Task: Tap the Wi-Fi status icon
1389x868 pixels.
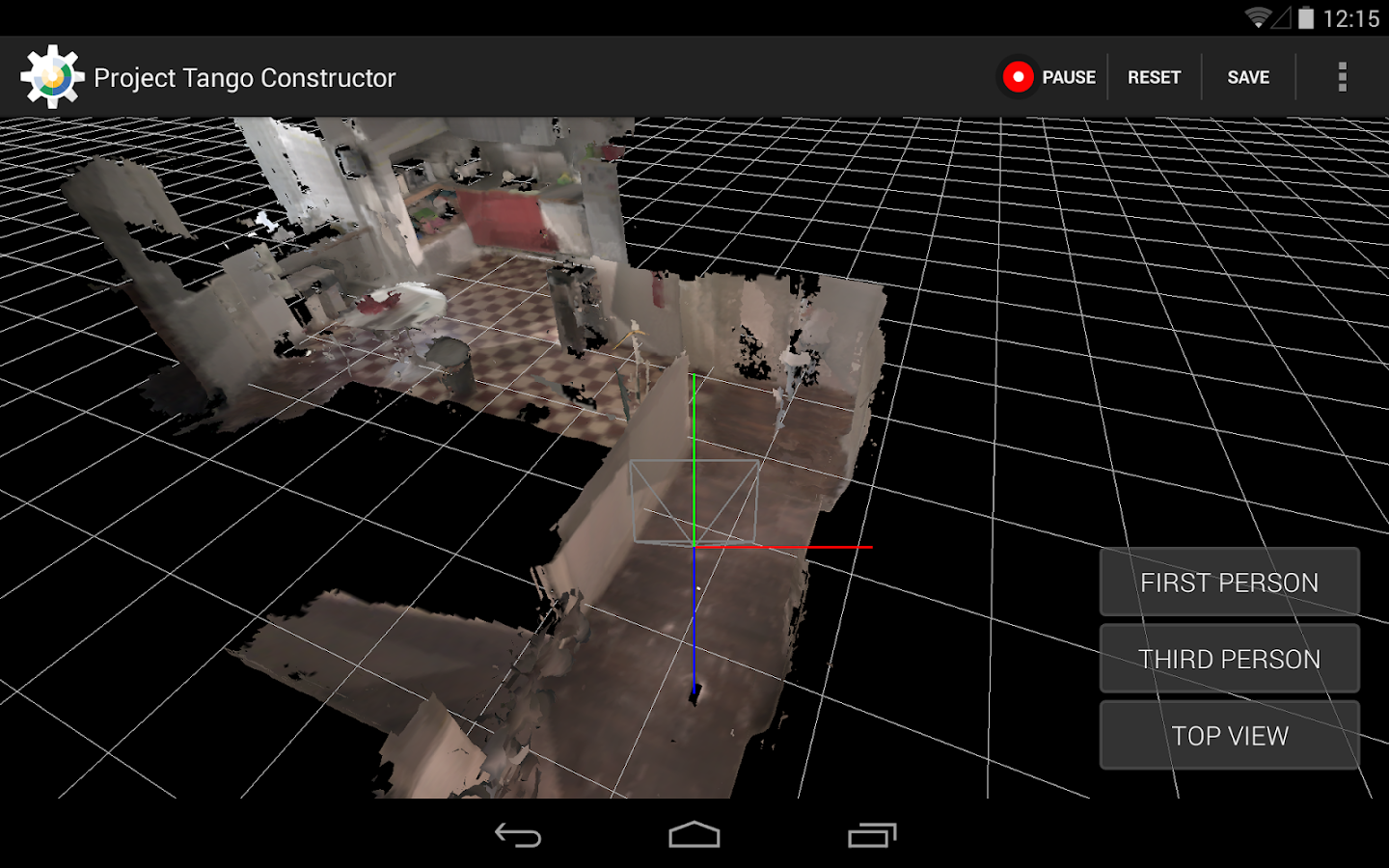Action: tap(1257, 18)
